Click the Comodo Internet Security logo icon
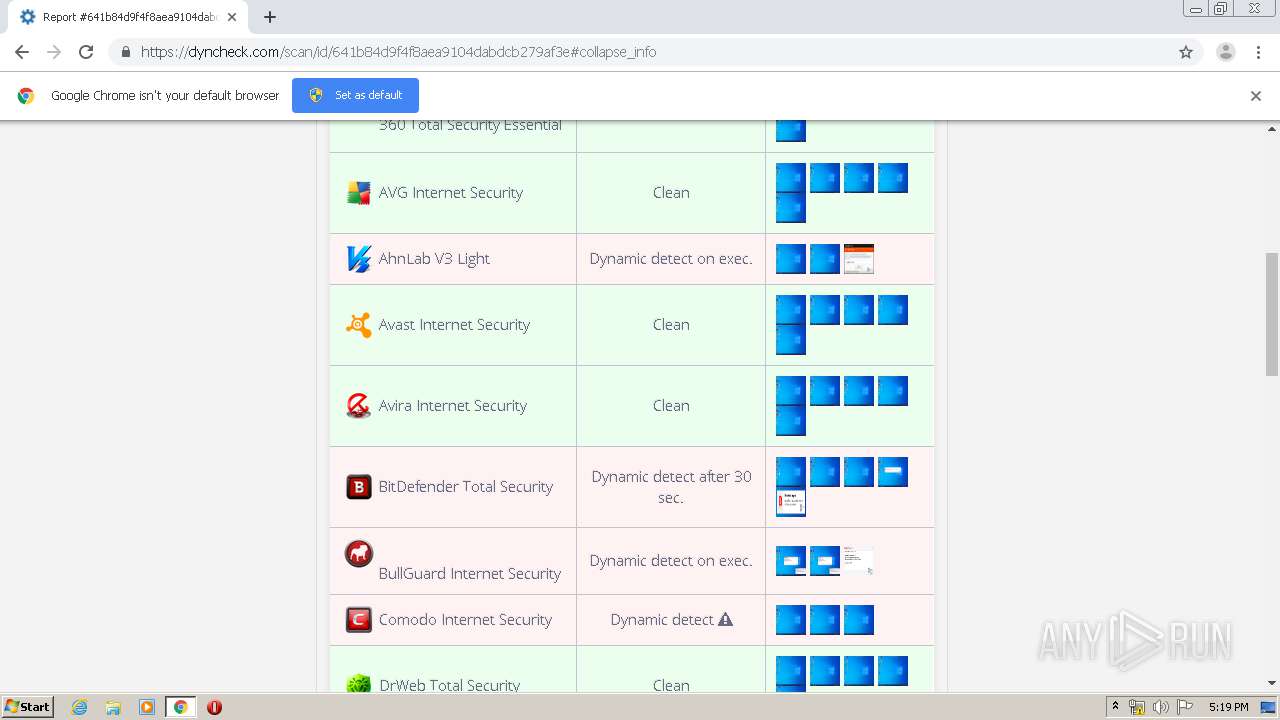The height and width of the screenshot is (720, 1280). click(x=358, y=620)
